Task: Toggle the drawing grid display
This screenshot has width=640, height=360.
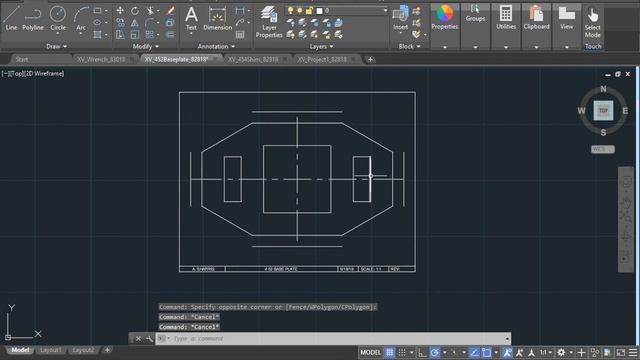Action: 390,352
